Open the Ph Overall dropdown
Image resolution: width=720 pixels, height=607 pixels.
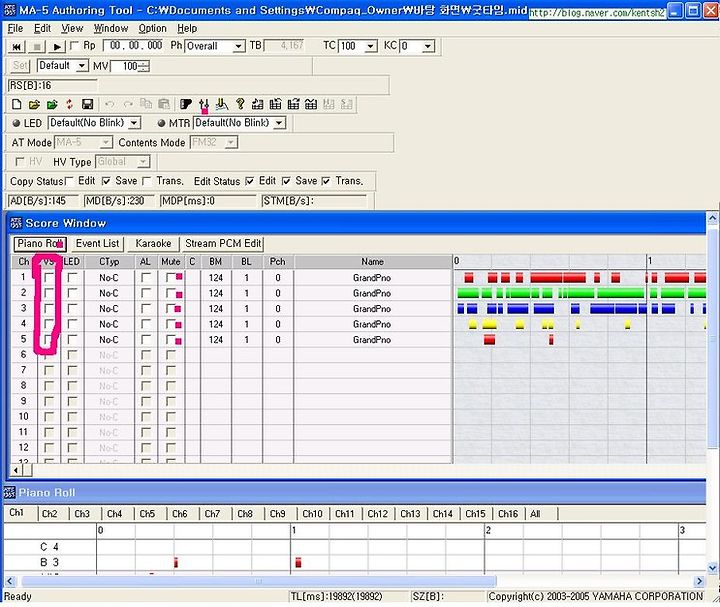[238, 46]
